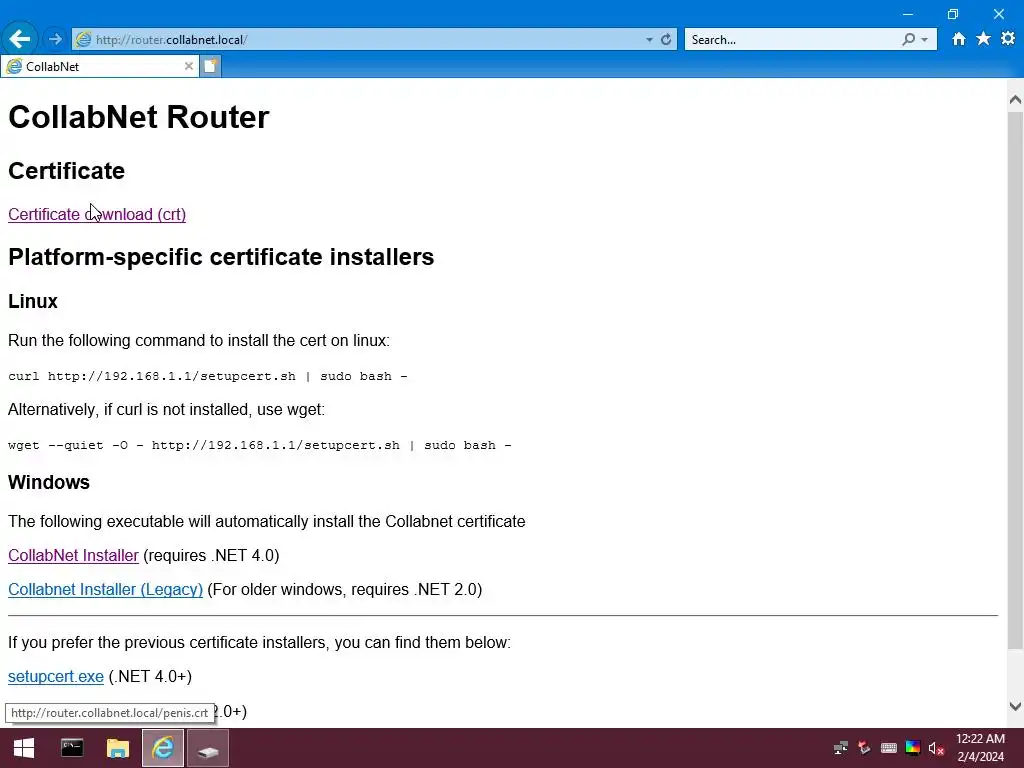Screen dimensions: 1024x768
Task: Click the curl setupcert.sh command text
Action: click(208, 376)
